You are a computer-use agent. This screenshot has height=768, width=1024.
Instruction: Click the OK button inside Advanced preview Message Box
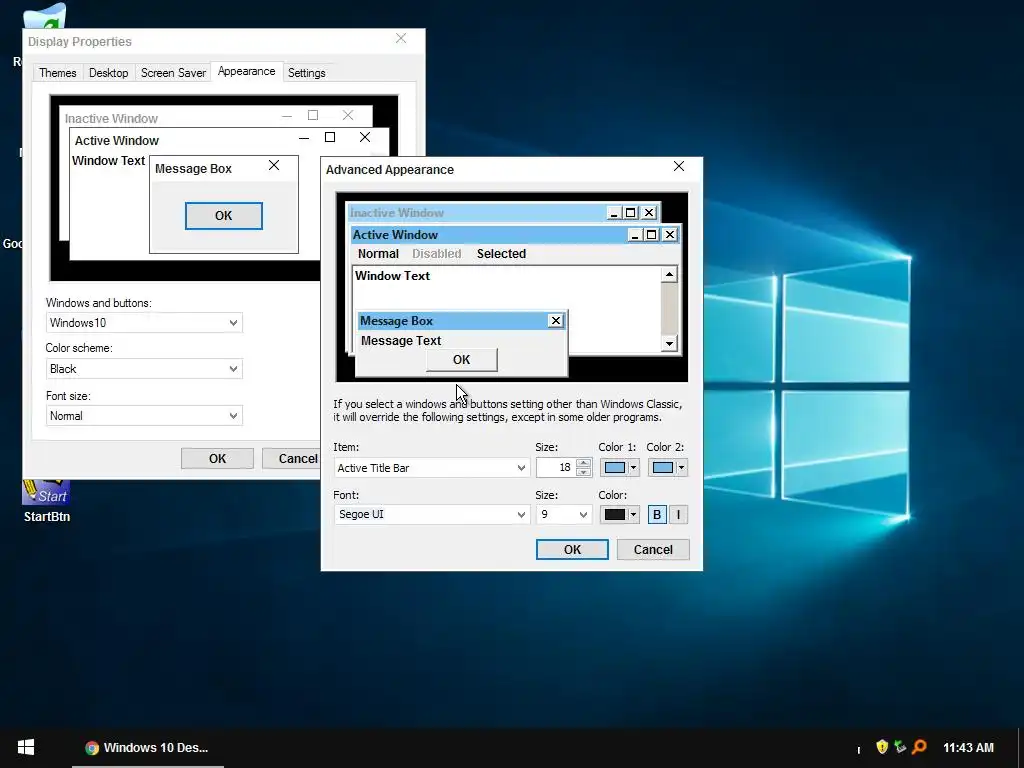click(x=462, y=360)
